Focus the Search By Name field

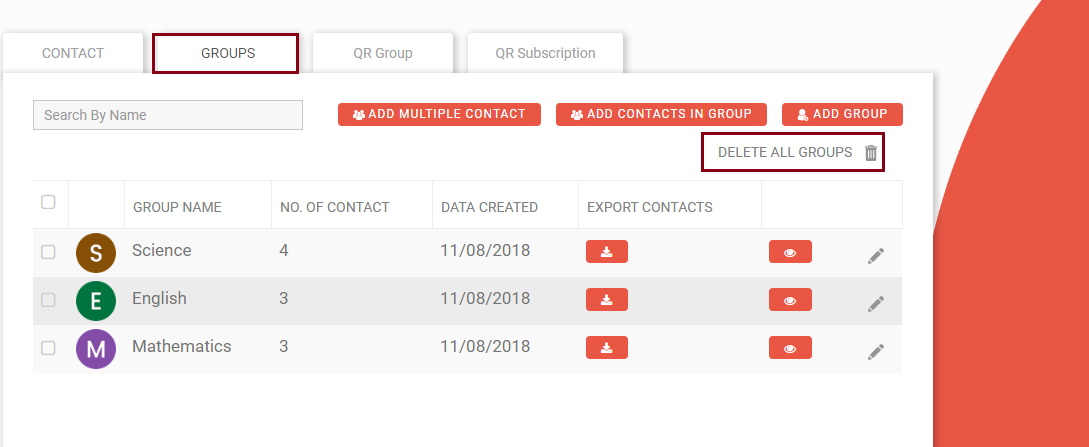pyautogui.click(x=168, y=115)
